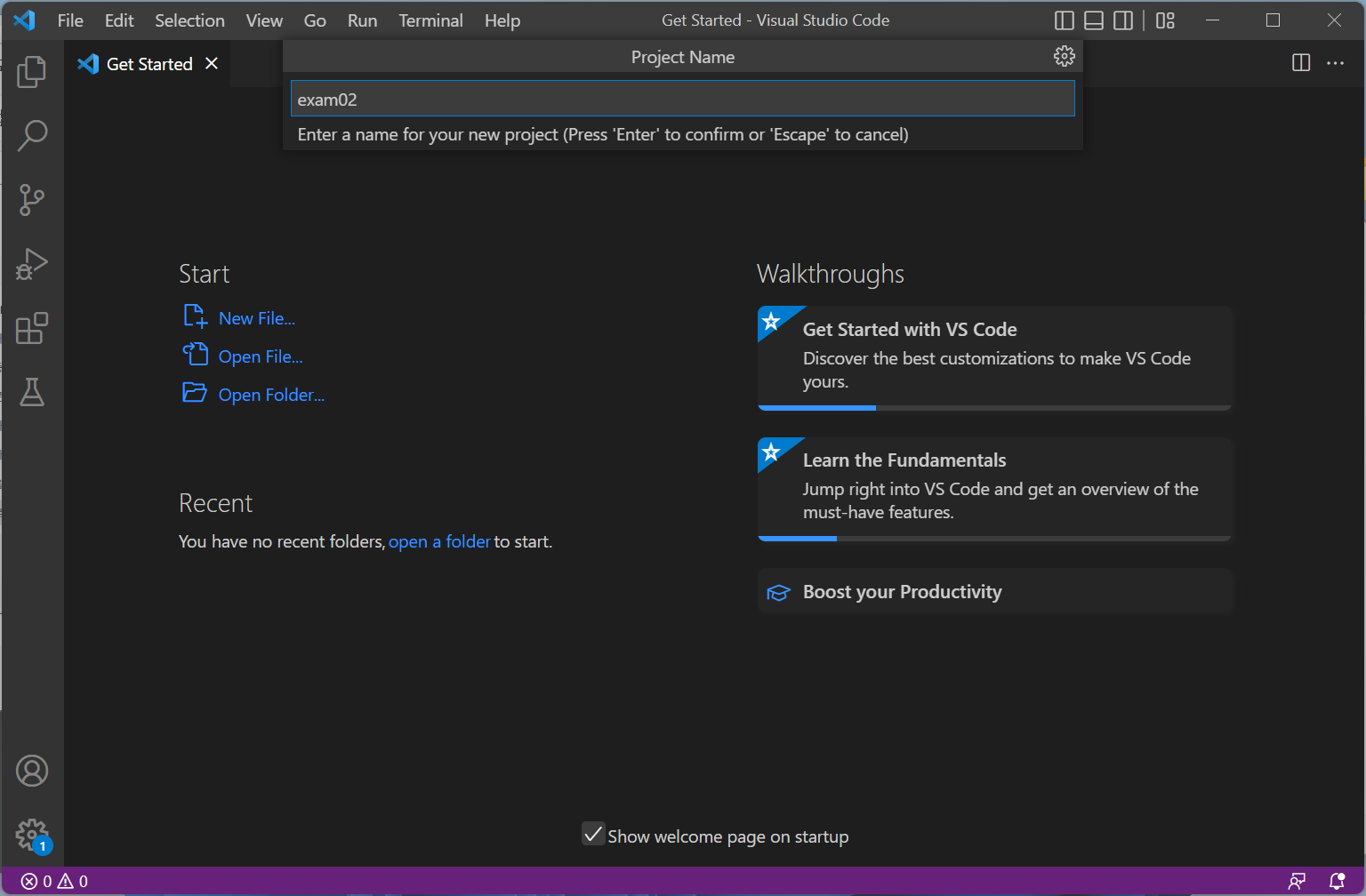Open Customize Layout icon in title bar
Image resolution: width=1366 pixels, height=896 pixels.
click(x=1165, y=20)
